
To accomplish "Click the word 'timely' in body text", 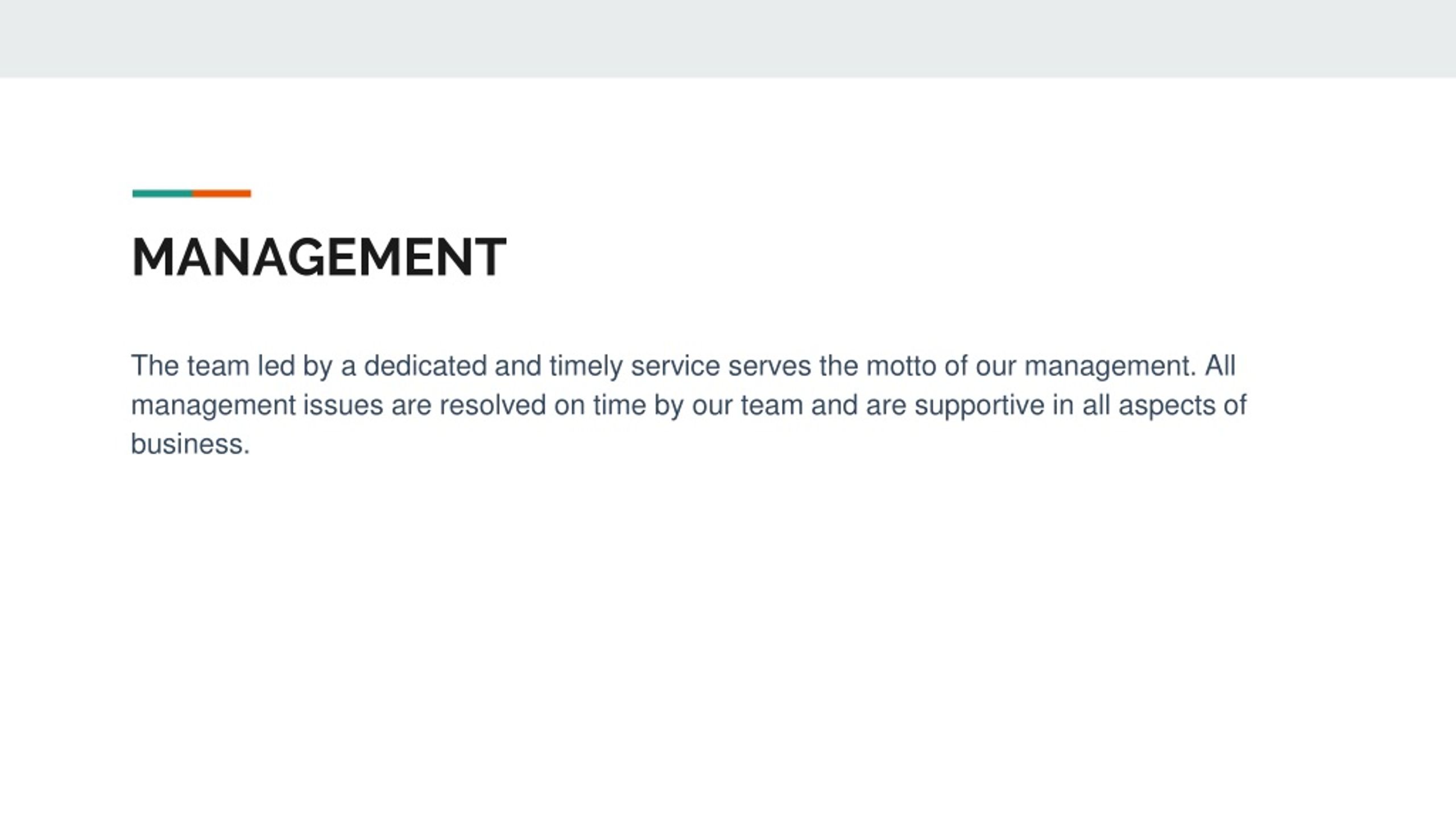I will [586, 367].
